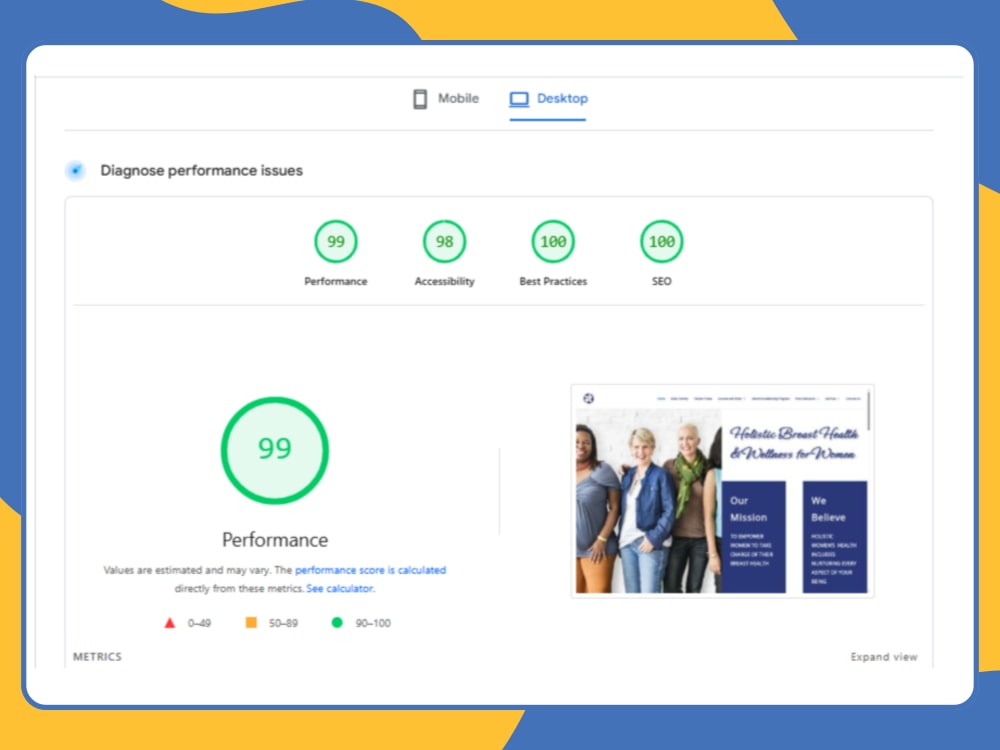The height and width of the screenshot is (750, 1000).
Task: Click the large 99 Performance gauge
Action: click(275, 450)
